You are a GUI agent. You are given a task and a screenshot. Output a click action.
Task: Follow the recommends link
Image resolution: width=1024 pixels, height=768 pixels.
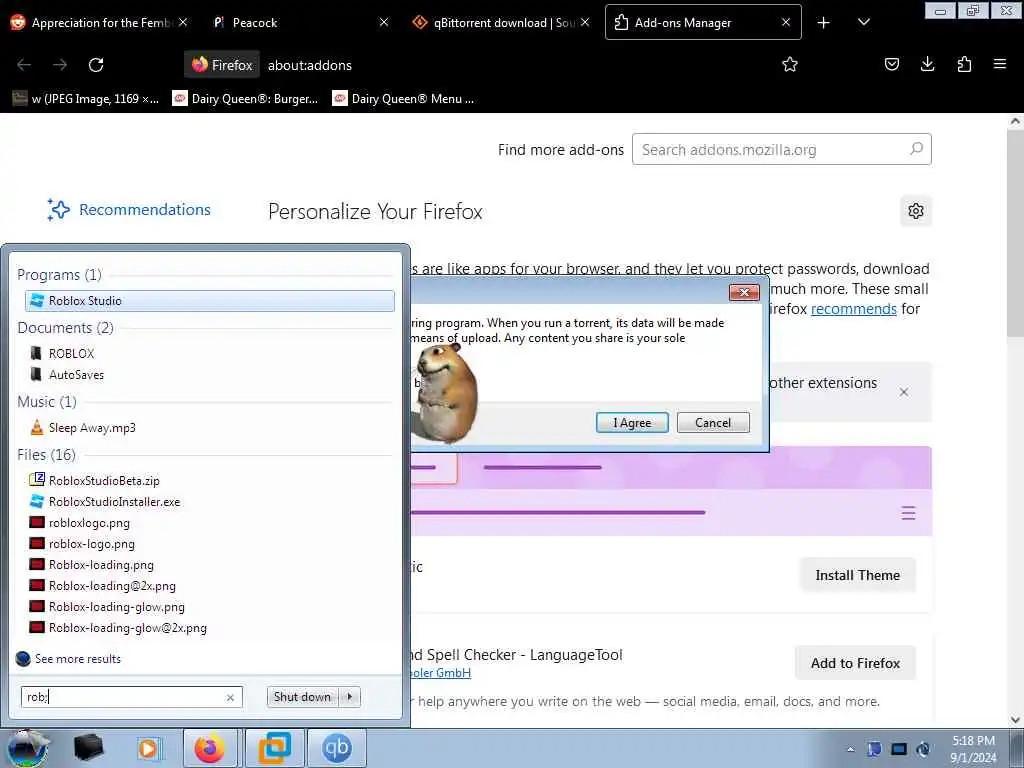tap(854, 308)
